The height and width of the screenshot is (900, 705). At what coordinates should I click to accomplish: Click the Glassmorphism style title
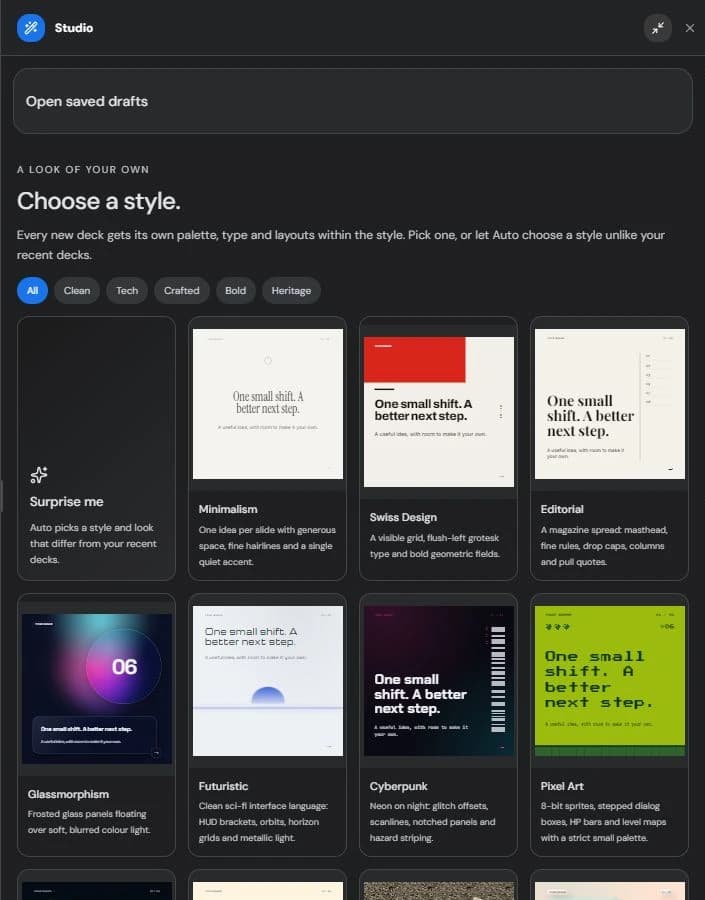click(x=68, y=794)
